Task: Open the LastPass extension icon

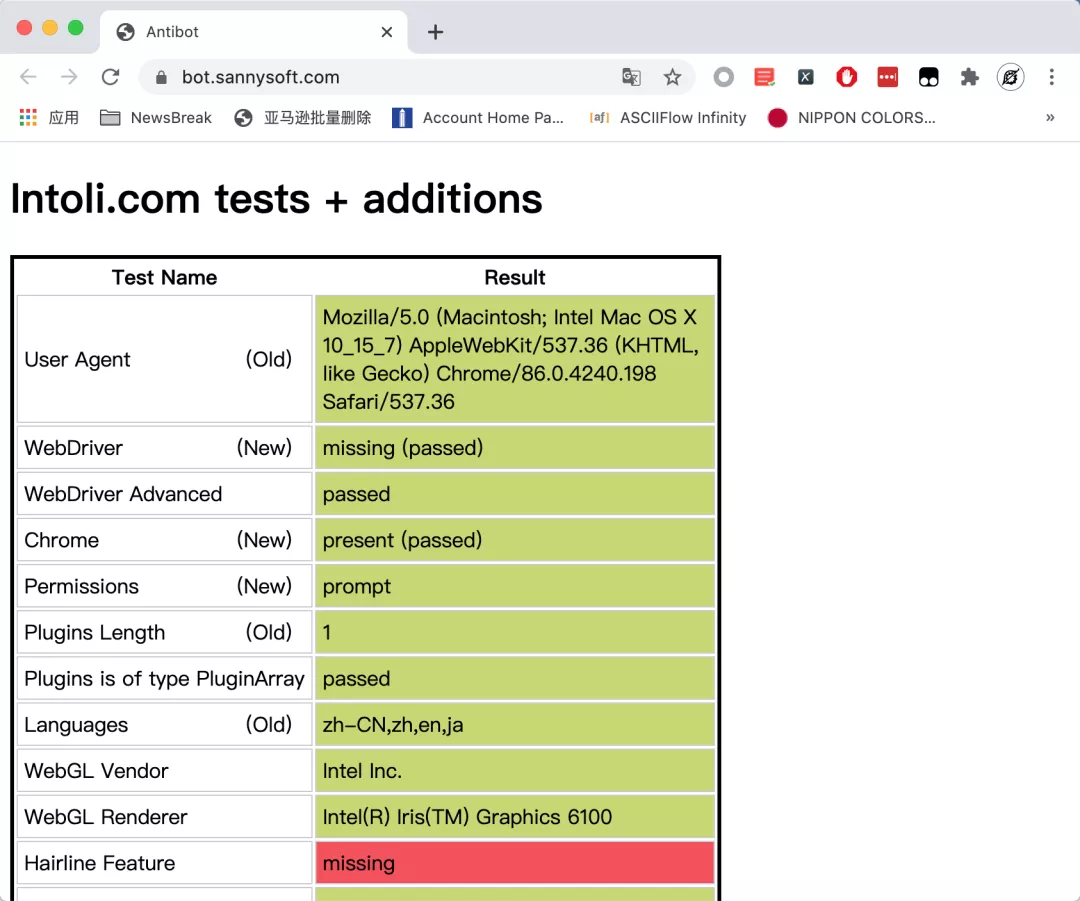Action: tap(887, 77)
